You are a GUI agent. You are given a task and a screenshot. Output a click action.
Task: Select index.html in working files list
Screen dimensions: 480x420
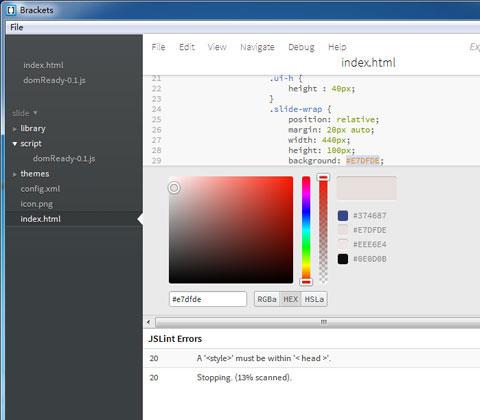pyautogui.click(x=43, y=65)
